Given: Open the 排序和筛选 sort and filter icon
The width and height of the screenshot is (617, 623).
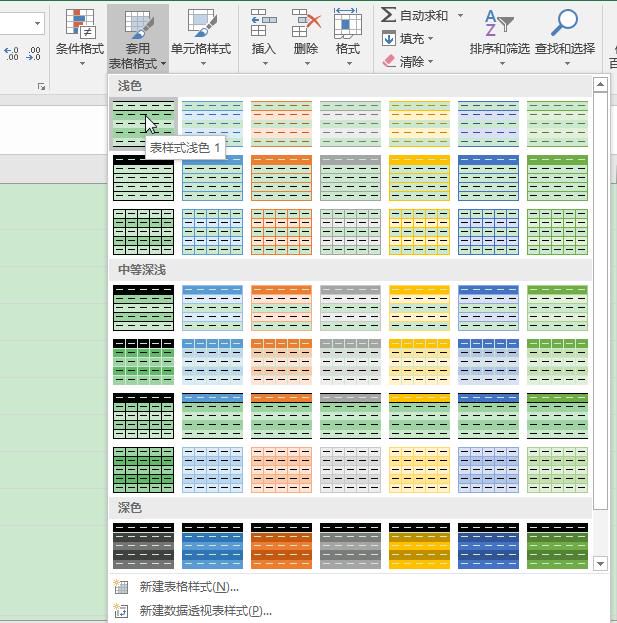Looking at the screenshot, I should click(x=499, y=23).
